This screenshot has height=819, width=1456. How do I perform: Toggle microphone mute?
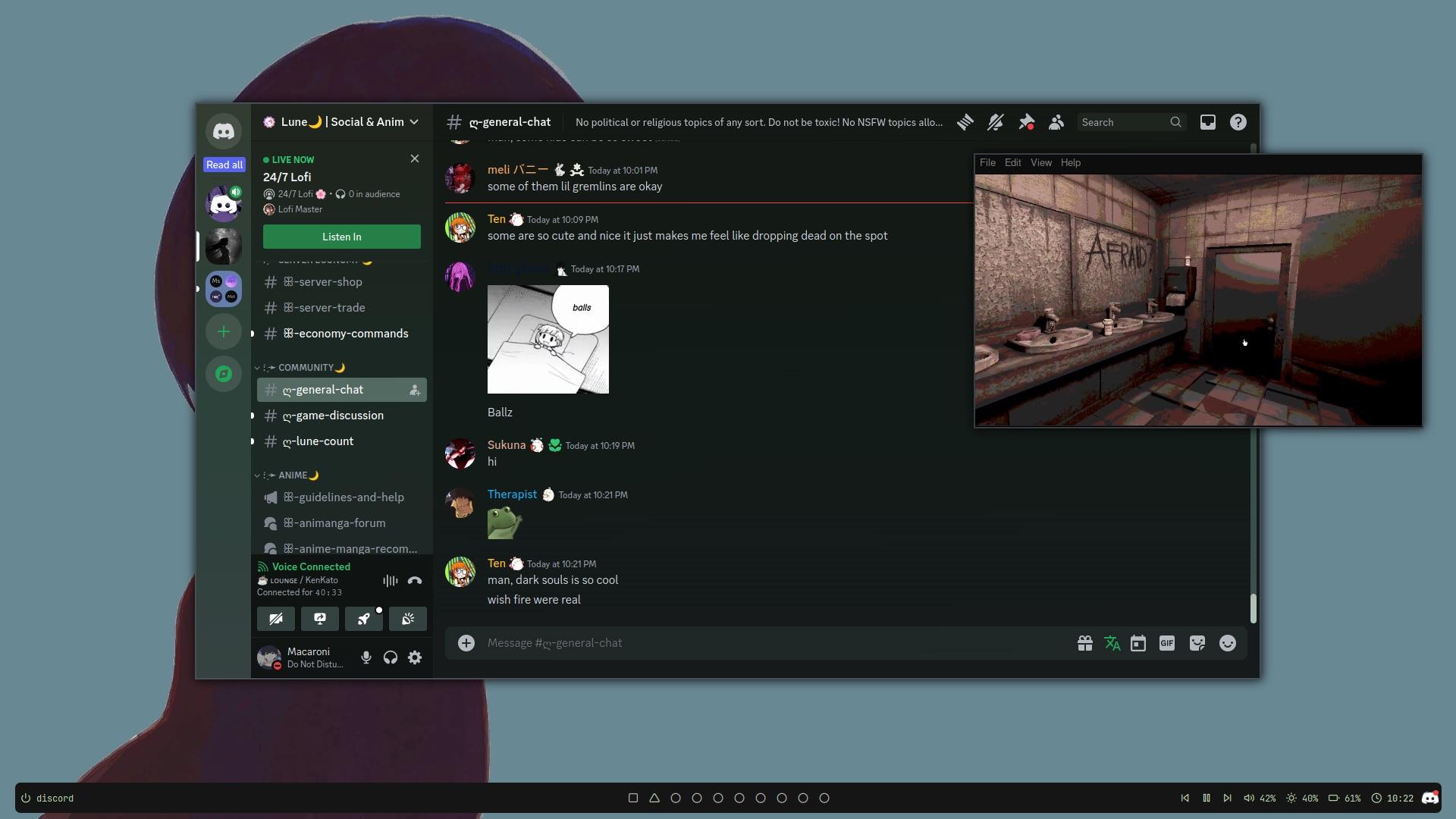[x=366, y=657]
